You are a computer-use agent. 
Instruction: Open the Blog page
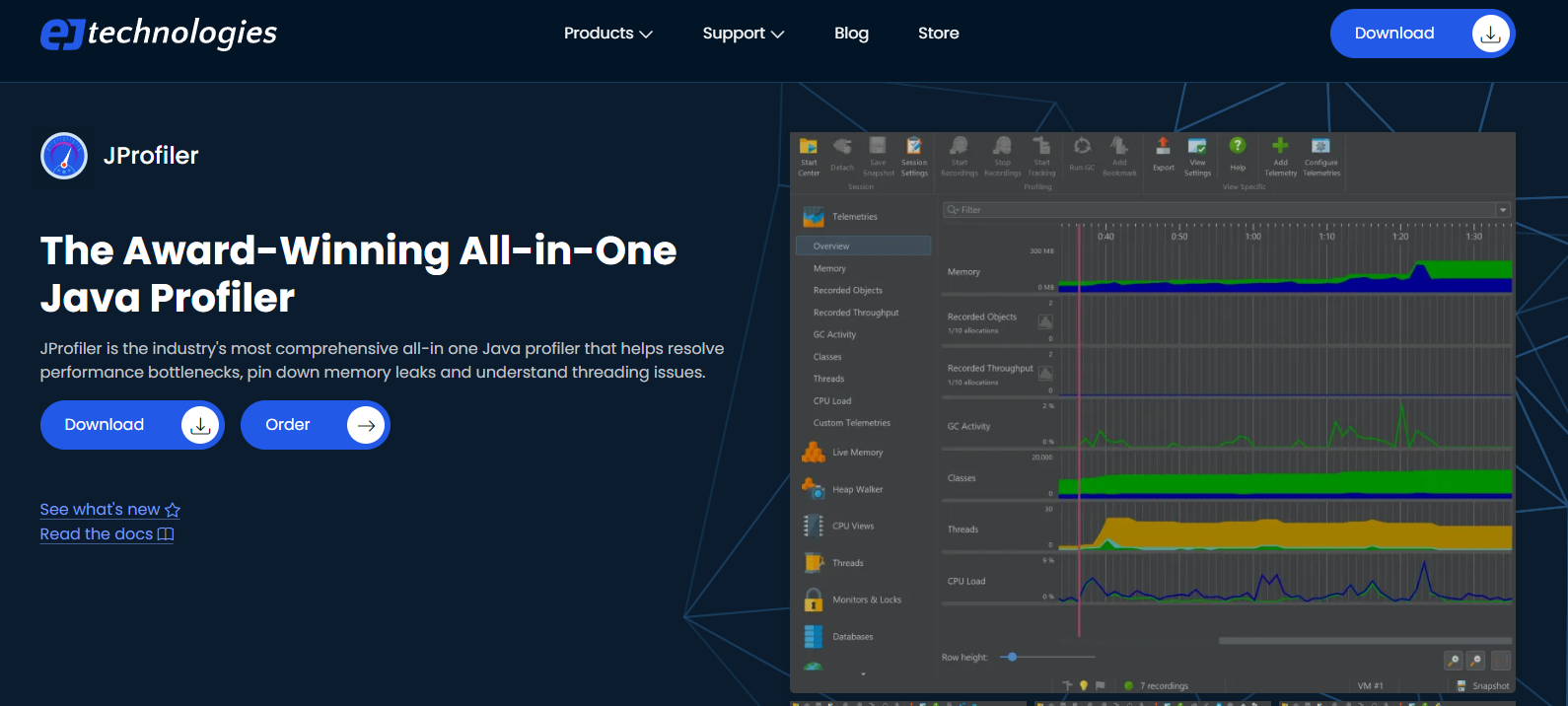tap(851, 34)
